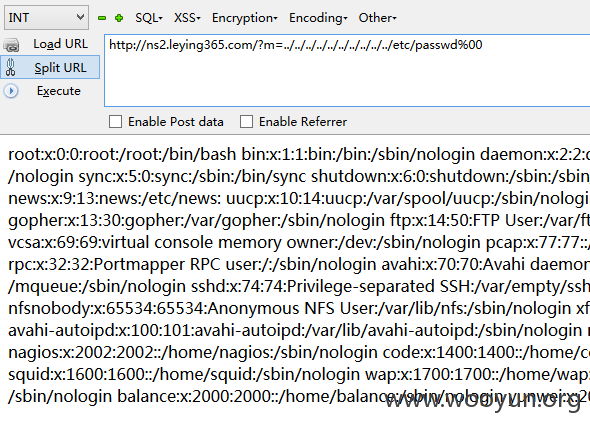590x428 pixels.
Task: Click the text line starting with 'nfsnobody:x:65534'
Action: (299, 308)
